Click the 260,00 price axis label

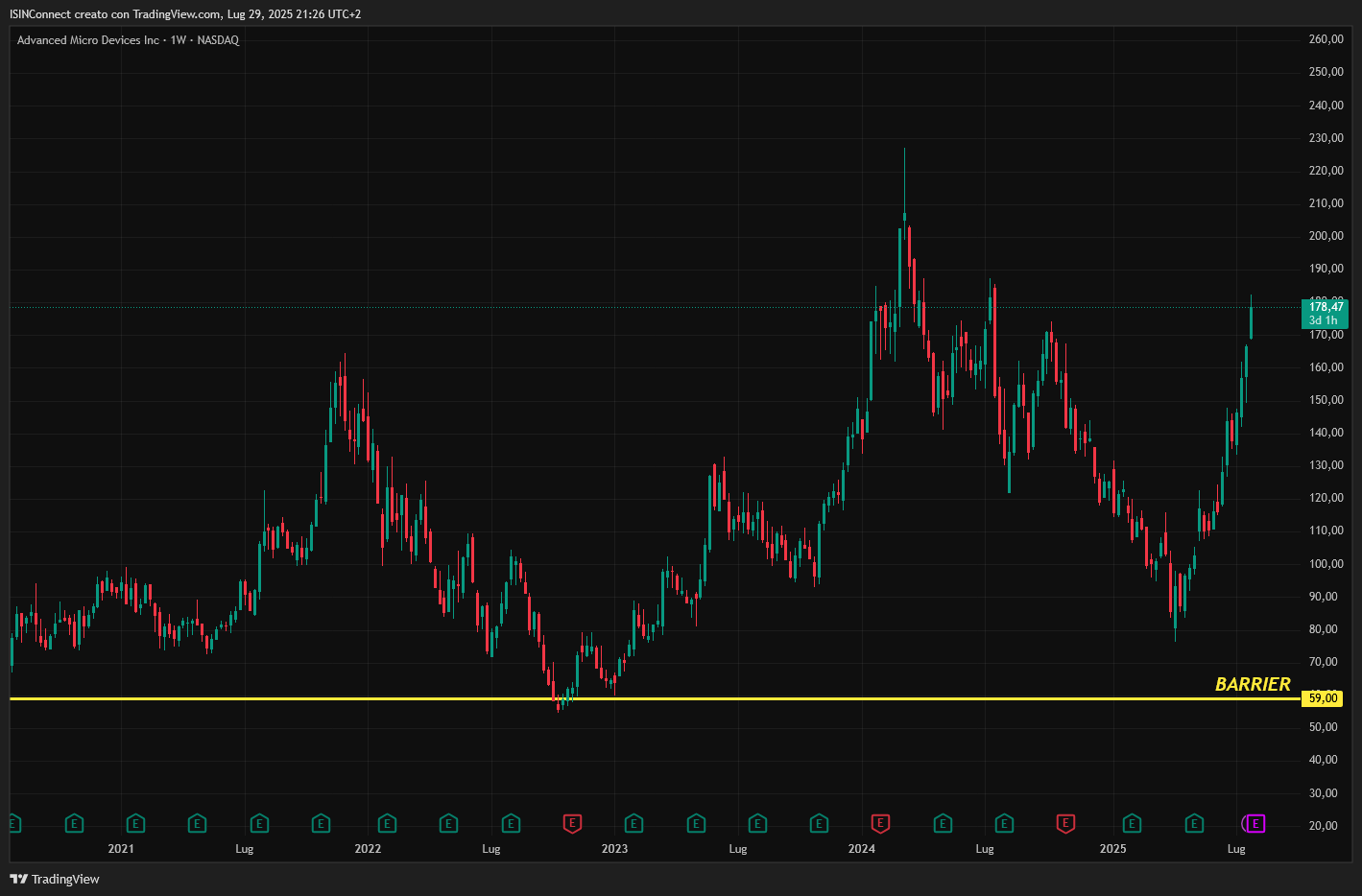[1326, 39]
